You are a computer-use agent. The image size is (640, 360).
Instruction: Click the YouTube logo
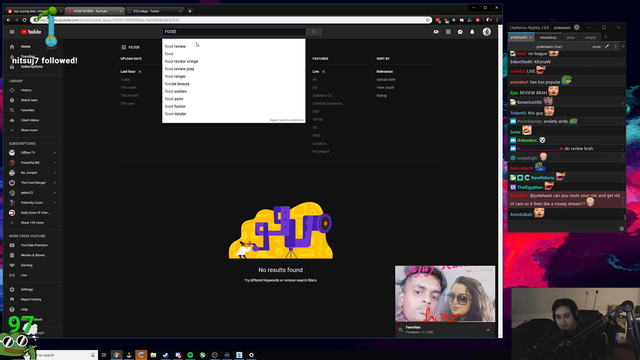31,32
